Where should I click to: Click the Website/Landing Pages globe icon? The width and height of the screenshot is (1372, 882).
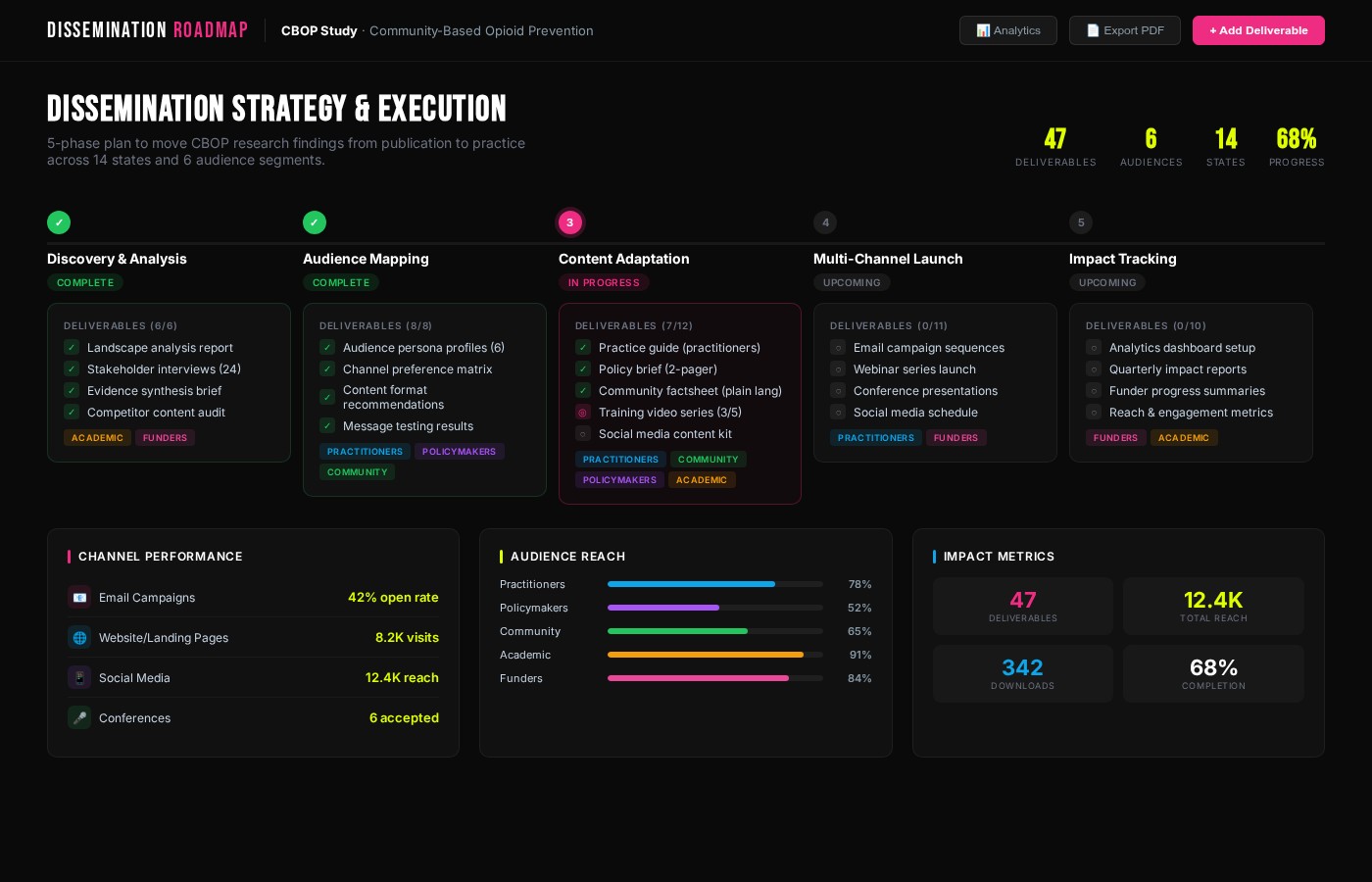[79, 637]
